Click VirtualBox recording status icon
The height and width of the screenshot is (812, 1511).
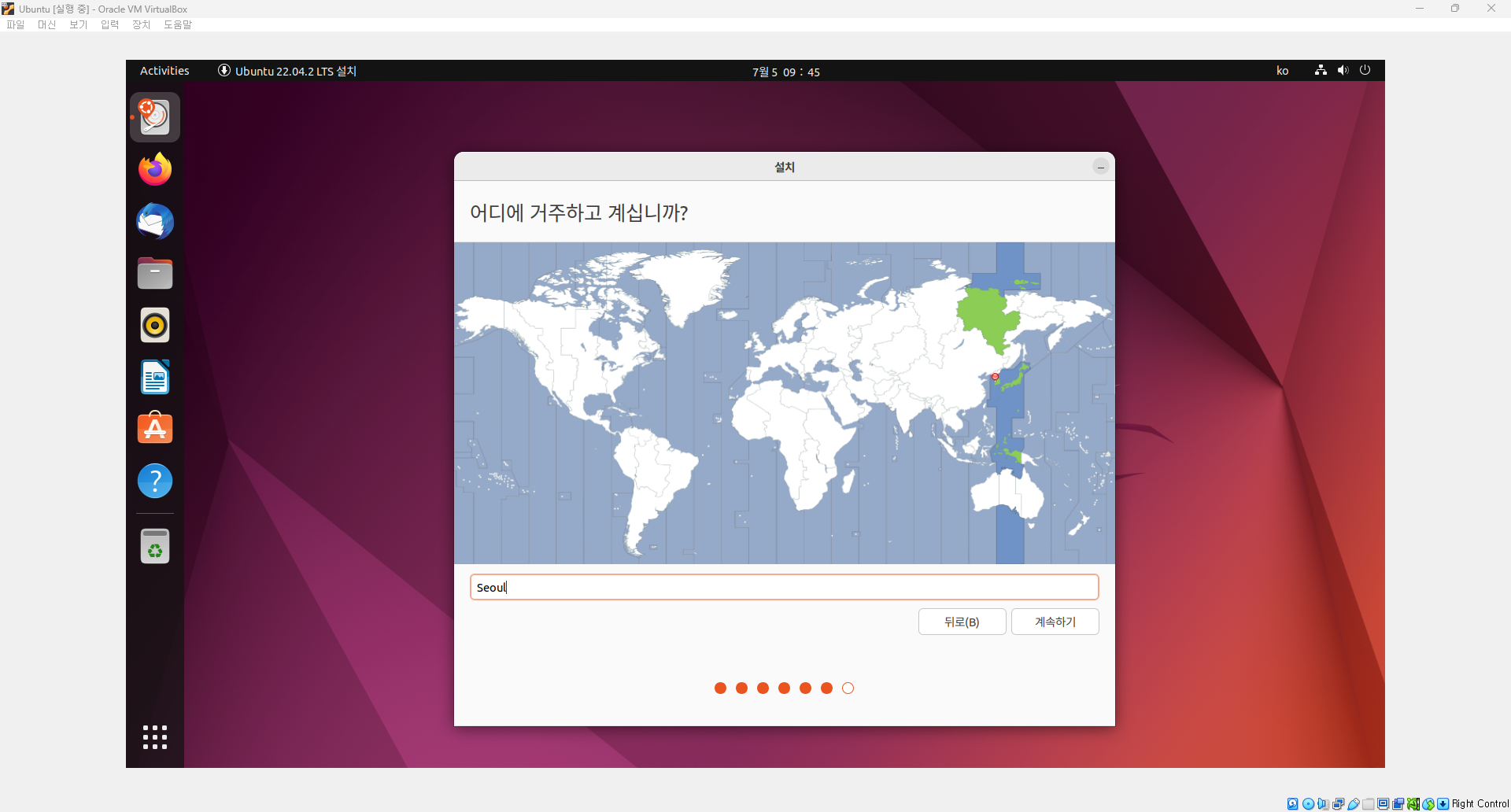[1398, 803]
